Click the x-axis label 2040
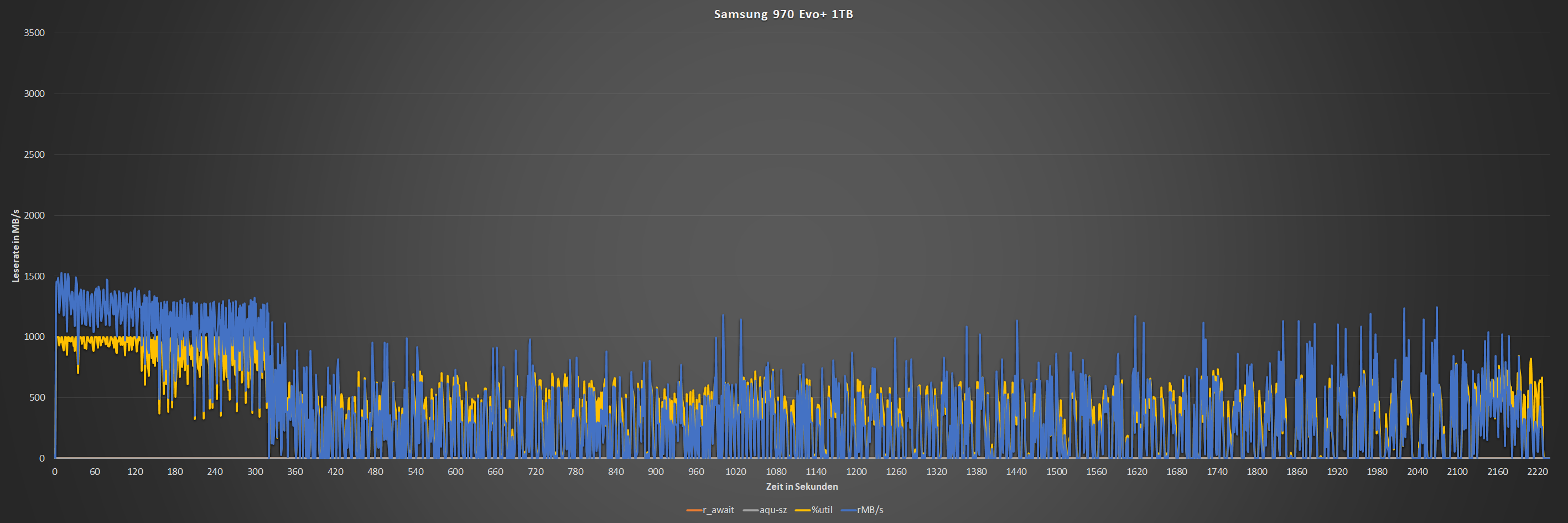This screenshot has width=1568, height=523. pyautogui.click(x=1418, y=472)
